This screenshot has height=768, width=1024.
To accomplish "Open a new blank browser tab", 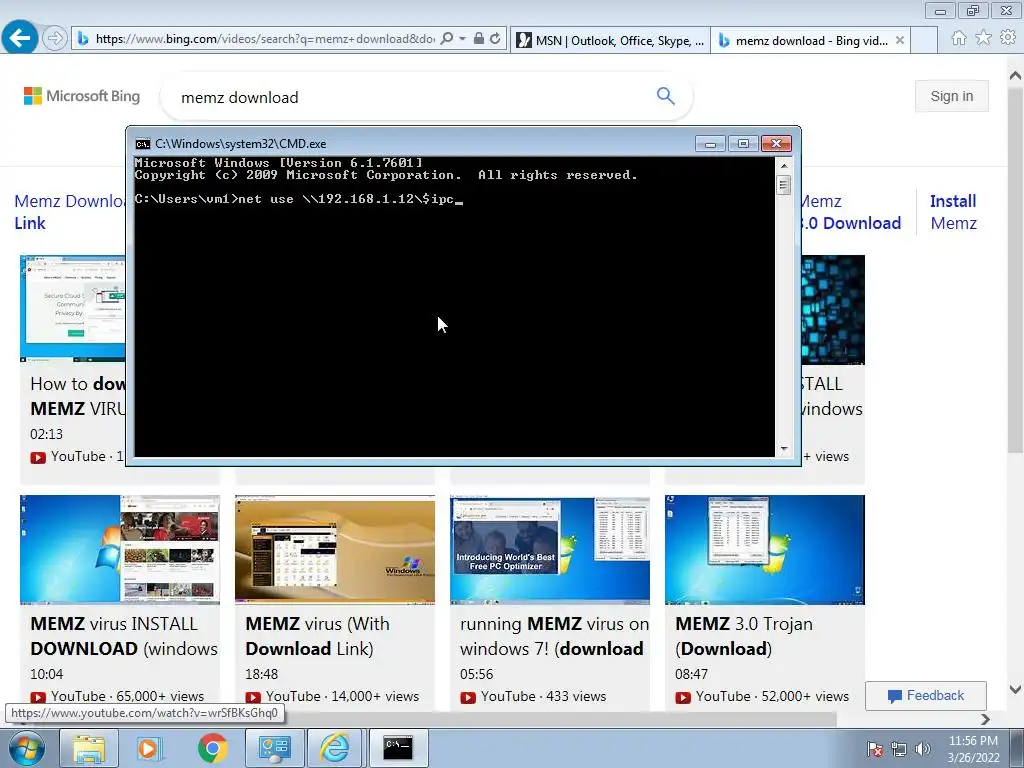I will click(923, 40).
